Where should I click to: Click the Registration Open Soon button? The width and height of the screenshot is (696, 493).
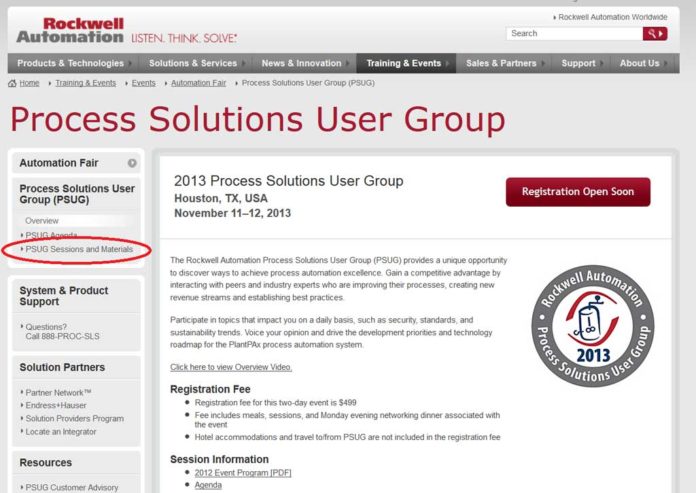pyautogui.click(x=578, y=192)
